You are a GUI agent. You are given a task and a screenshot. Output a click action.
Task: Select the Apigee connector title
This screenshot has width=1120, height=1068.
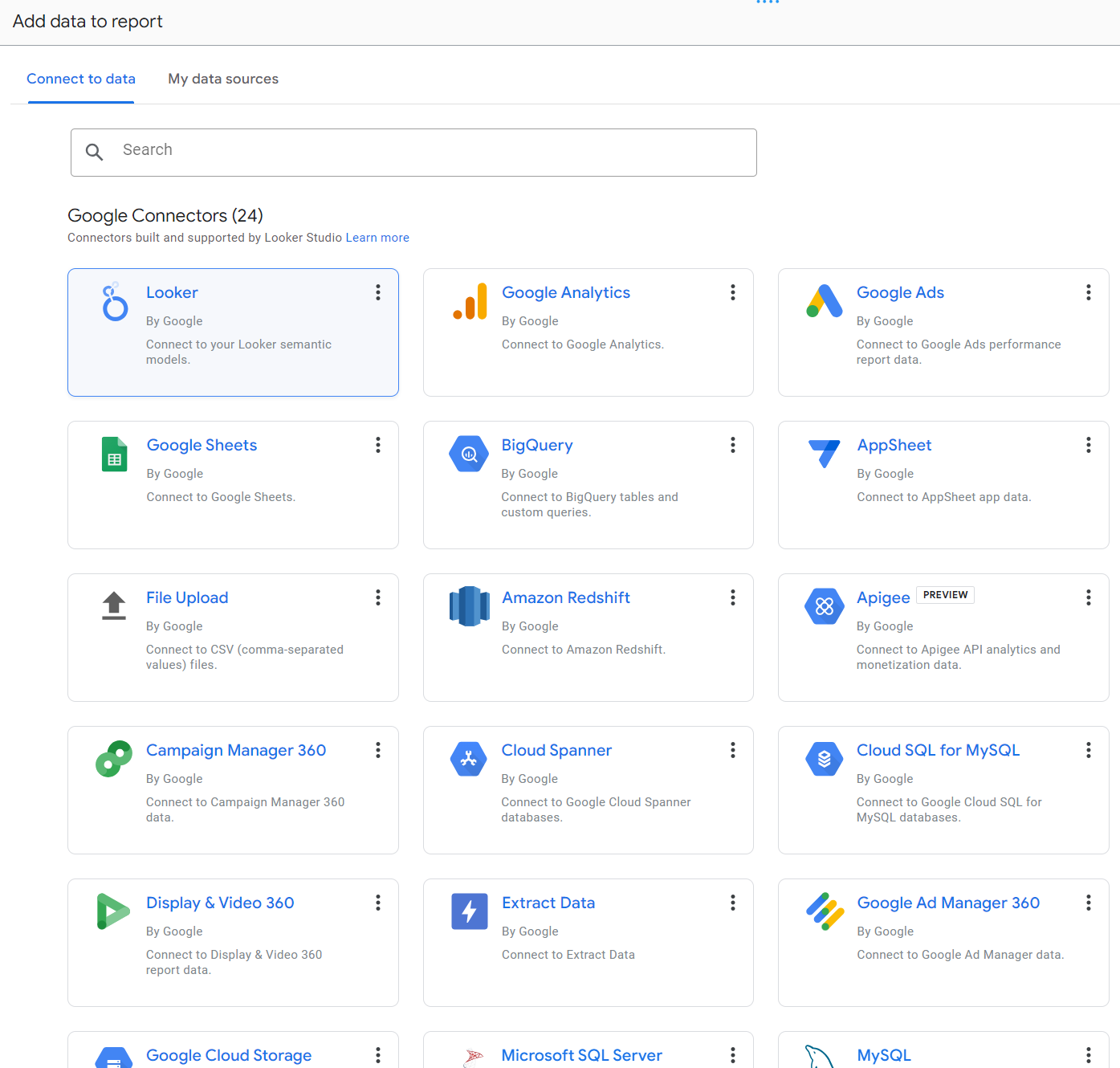tap(883, 597)
